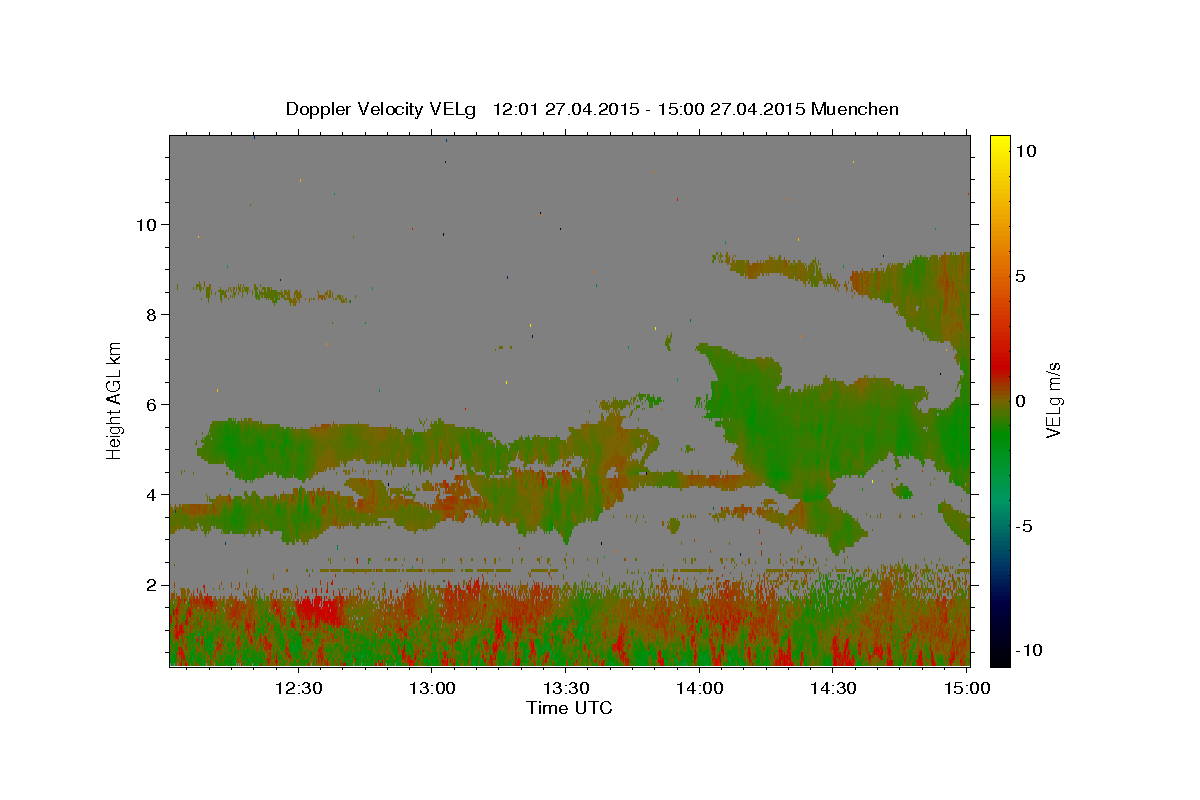Image resolution: width=1200 pixels, height=800 pixels.
Task: Click the 'VELg m/s' colorbar title
Action: point(1054,400)
